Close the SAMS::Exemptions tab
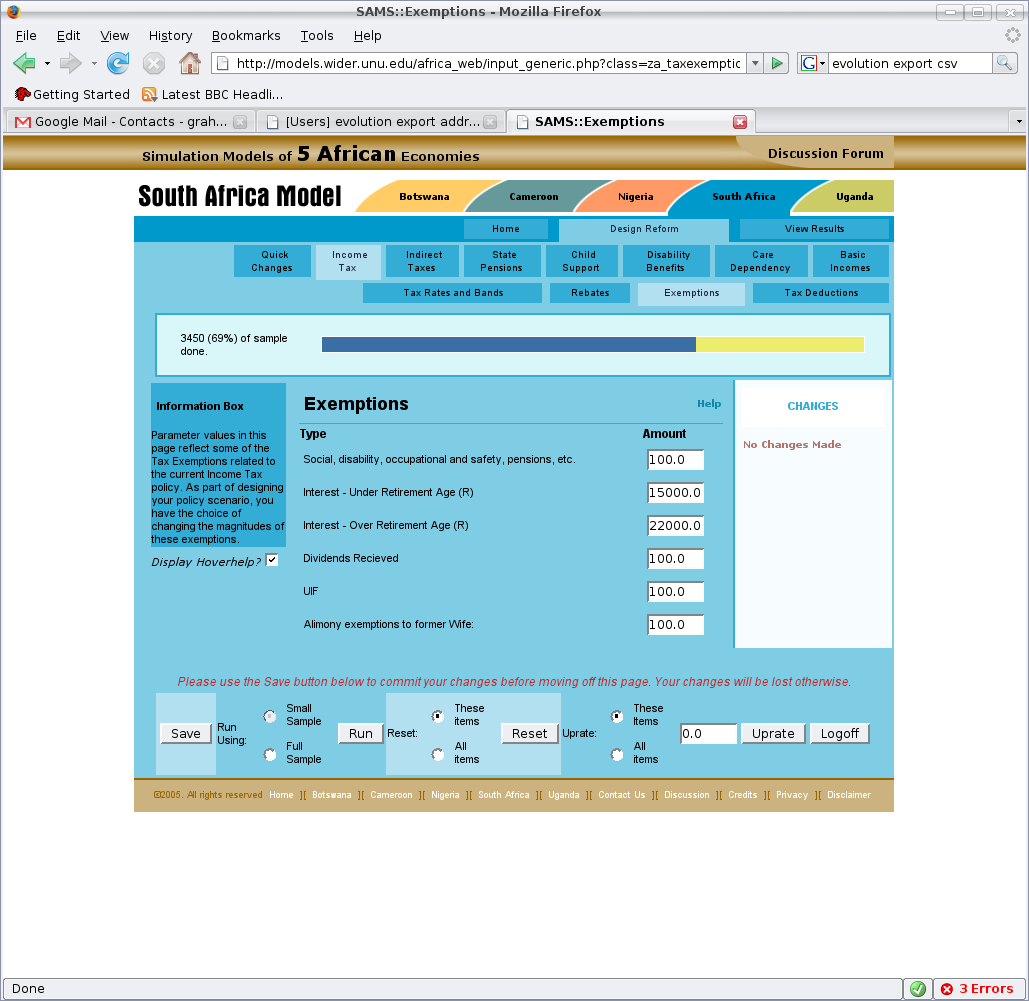Screen dimensions: 1029x1001 pyautogui.click(x=740, y=122)
